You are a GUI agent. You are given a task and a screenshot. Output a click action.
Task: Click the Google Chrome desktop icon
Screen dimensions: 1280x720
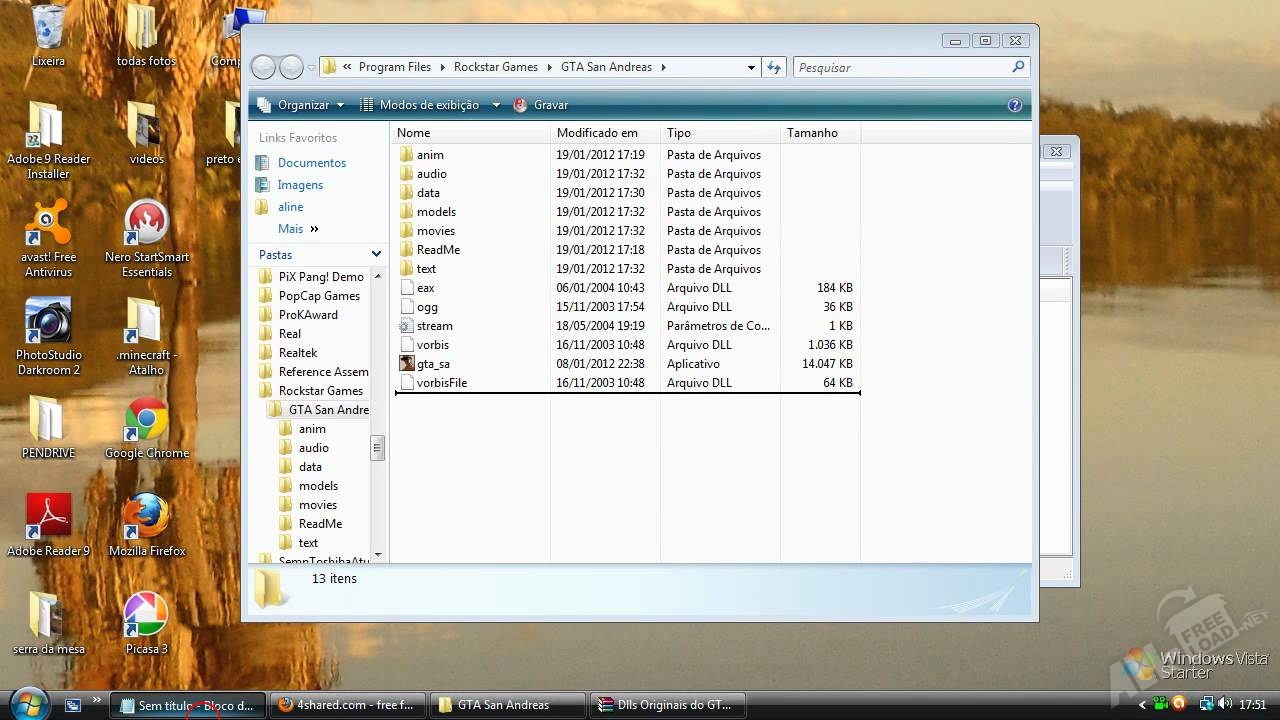[x=146, y=422]
